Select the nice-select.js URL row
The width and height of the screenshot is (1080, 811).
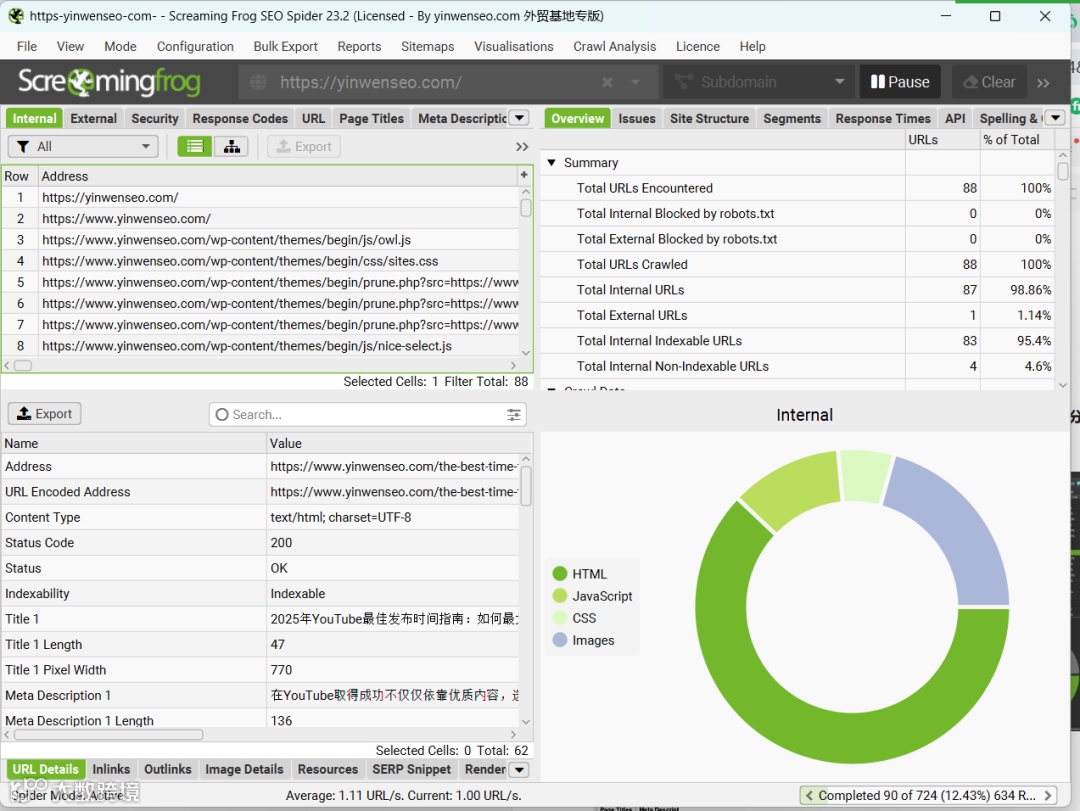tap(260, 346)
